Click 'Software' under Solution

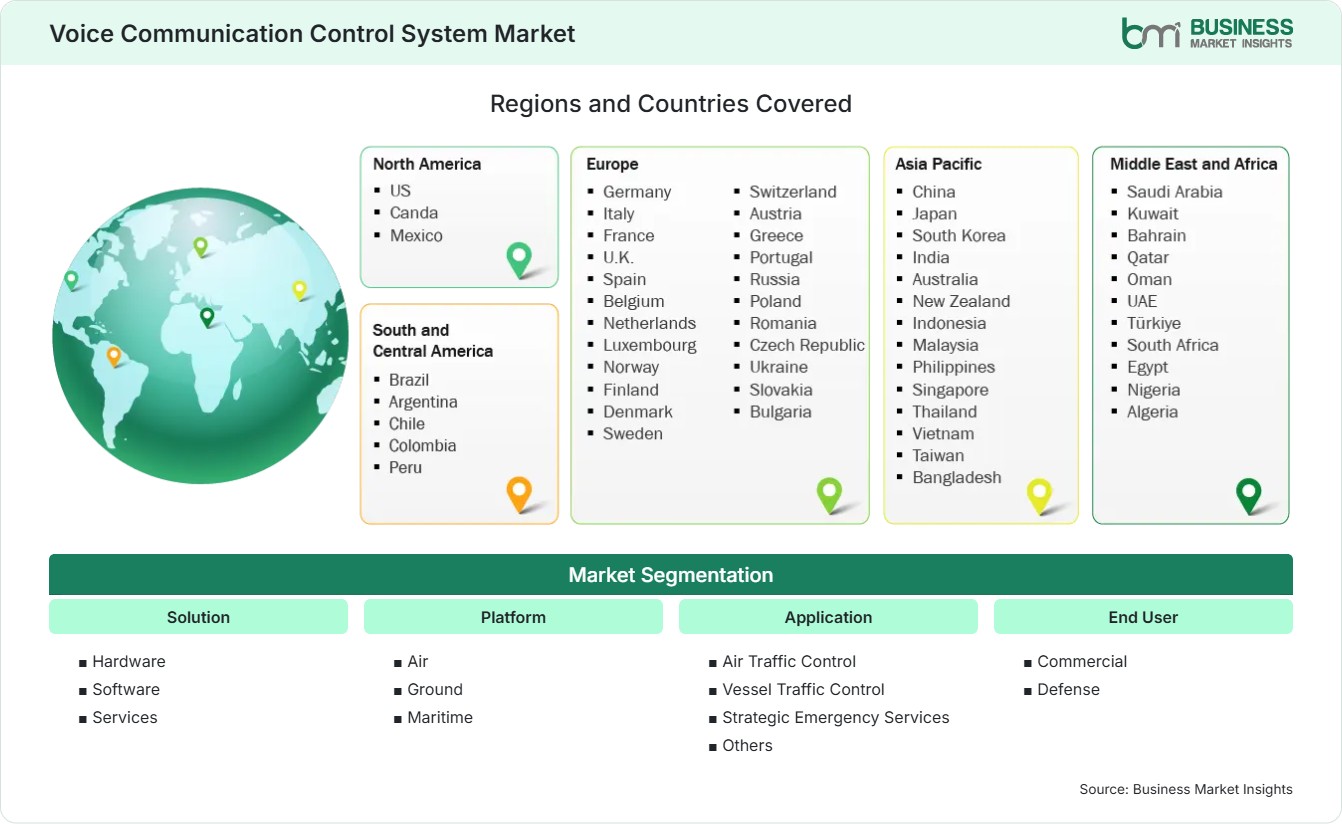click(x=126, y=690)
